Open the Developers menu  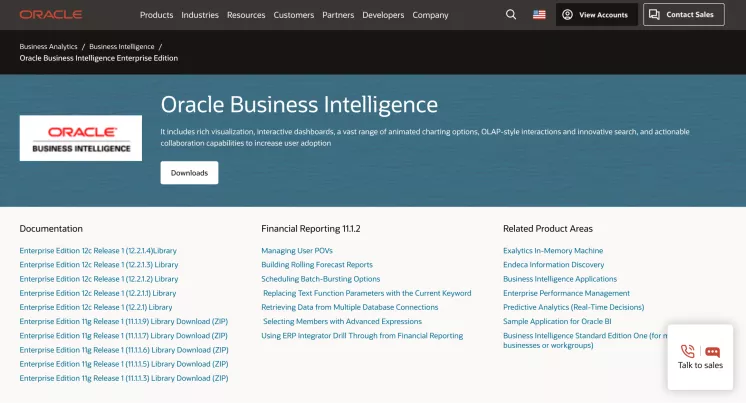tap(383, 15)
